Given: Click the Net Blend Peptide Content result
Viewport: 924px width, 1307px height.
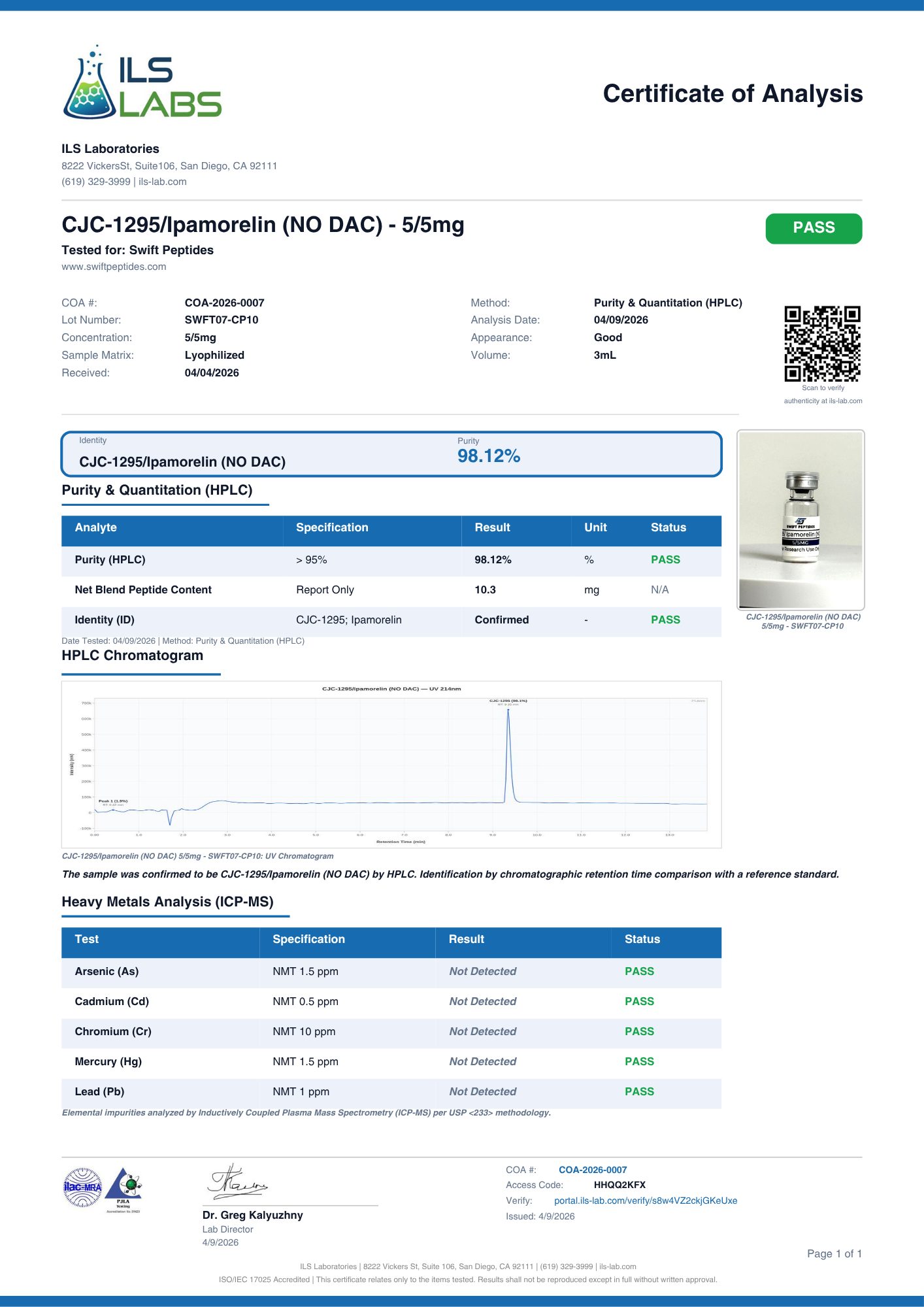Looking at the screenshot, I should point(485,590).
